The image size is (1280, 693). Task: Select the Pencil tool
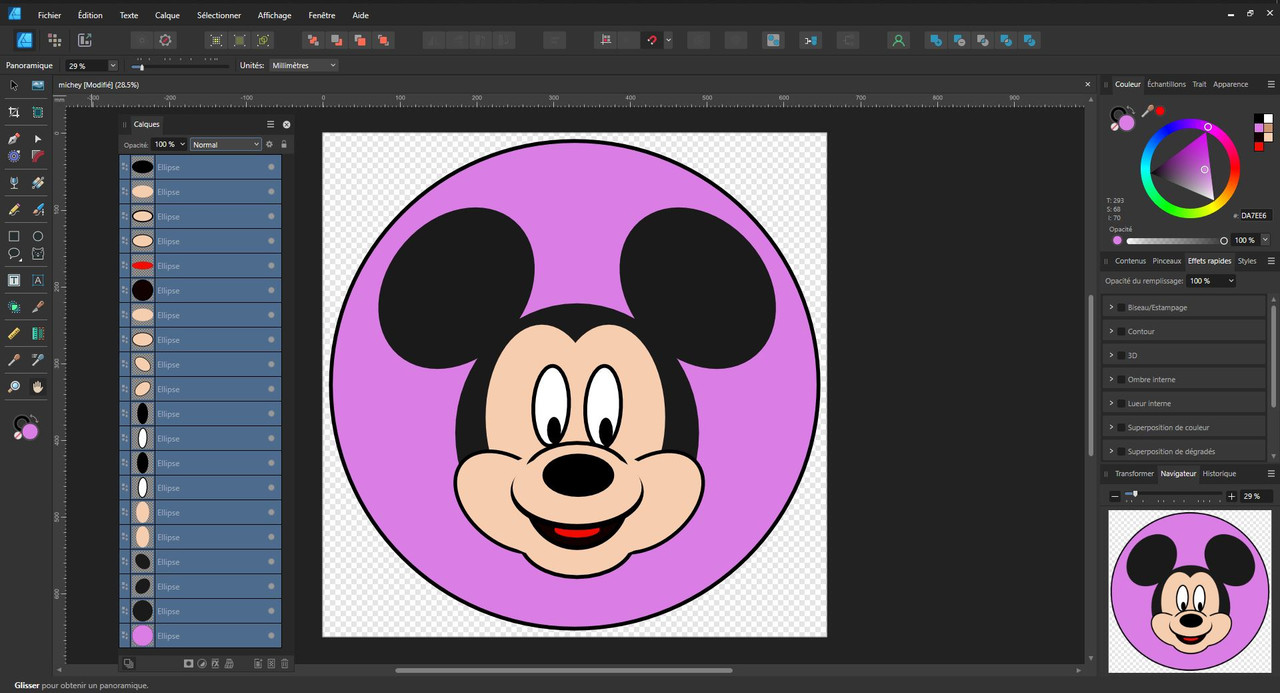(14, 210)
